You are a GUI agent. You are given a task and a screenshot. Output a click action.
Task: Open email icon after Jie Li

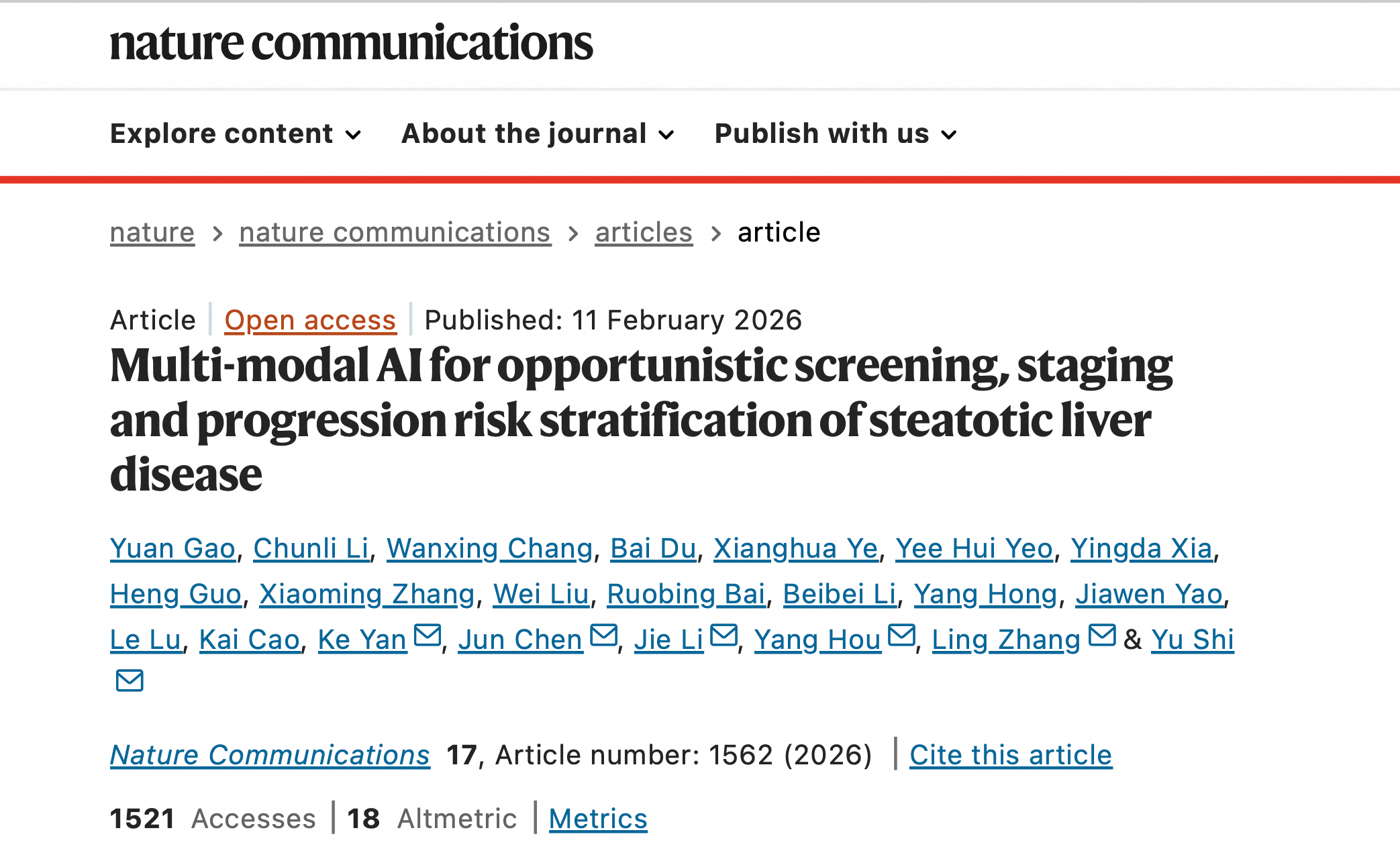click(x=723, y=635)
